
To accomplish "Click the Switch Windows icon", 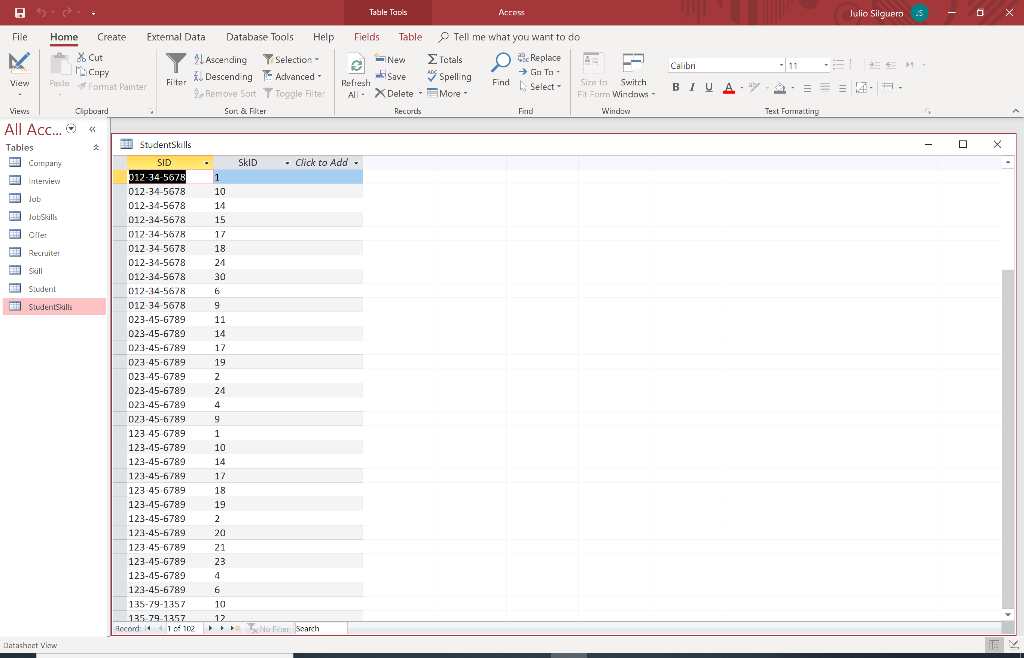I will (633, 63).
